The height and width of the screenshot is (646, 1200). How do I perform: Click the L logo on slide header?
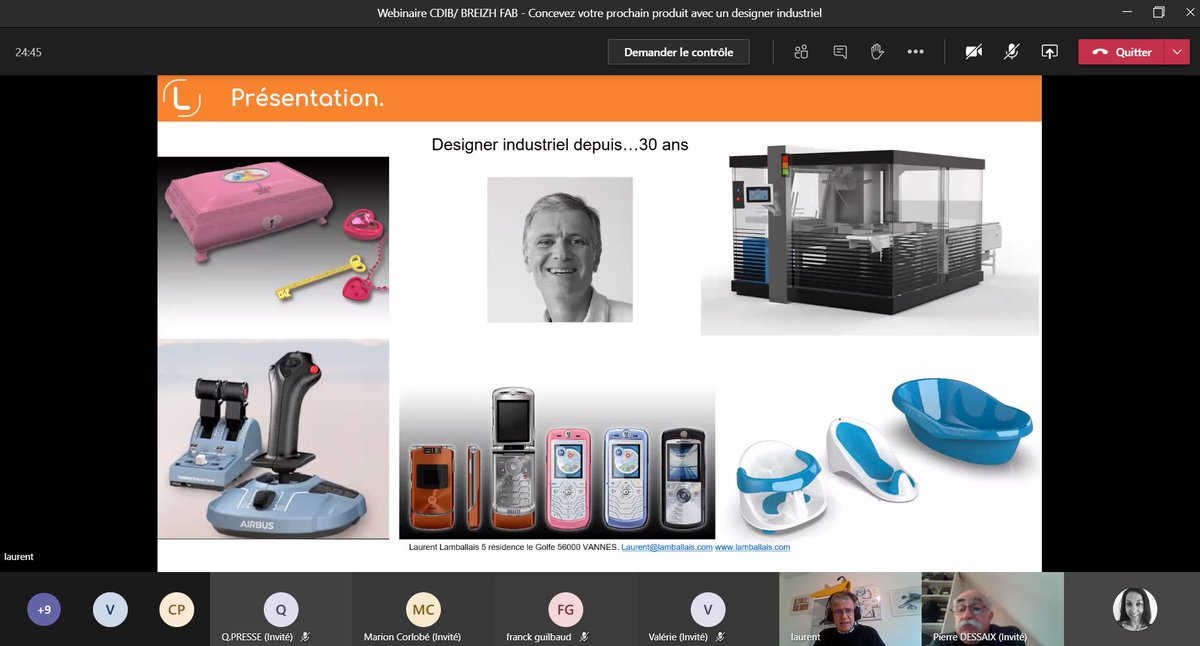[182, 98]
